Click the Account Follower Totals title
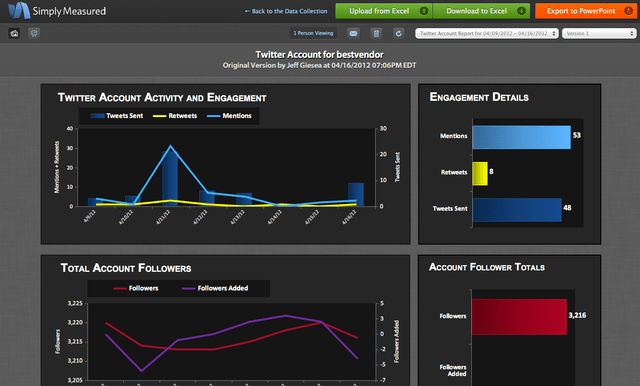The height and width of the screenshot is (386, 640). tap(487, 267)
